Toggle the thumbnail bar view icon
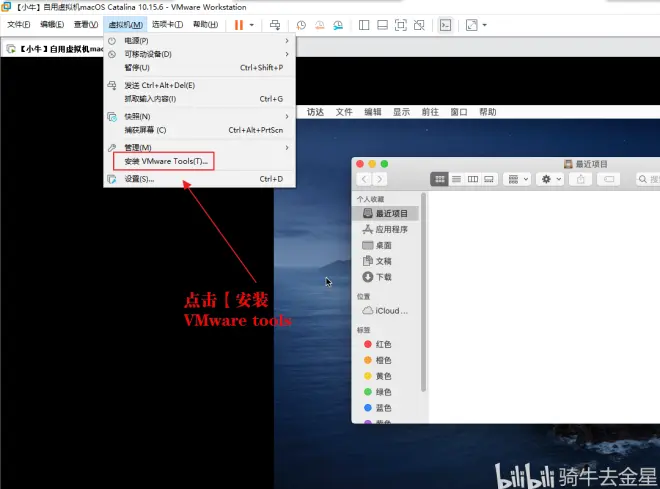Screen dimensions: 660x489 382,25
